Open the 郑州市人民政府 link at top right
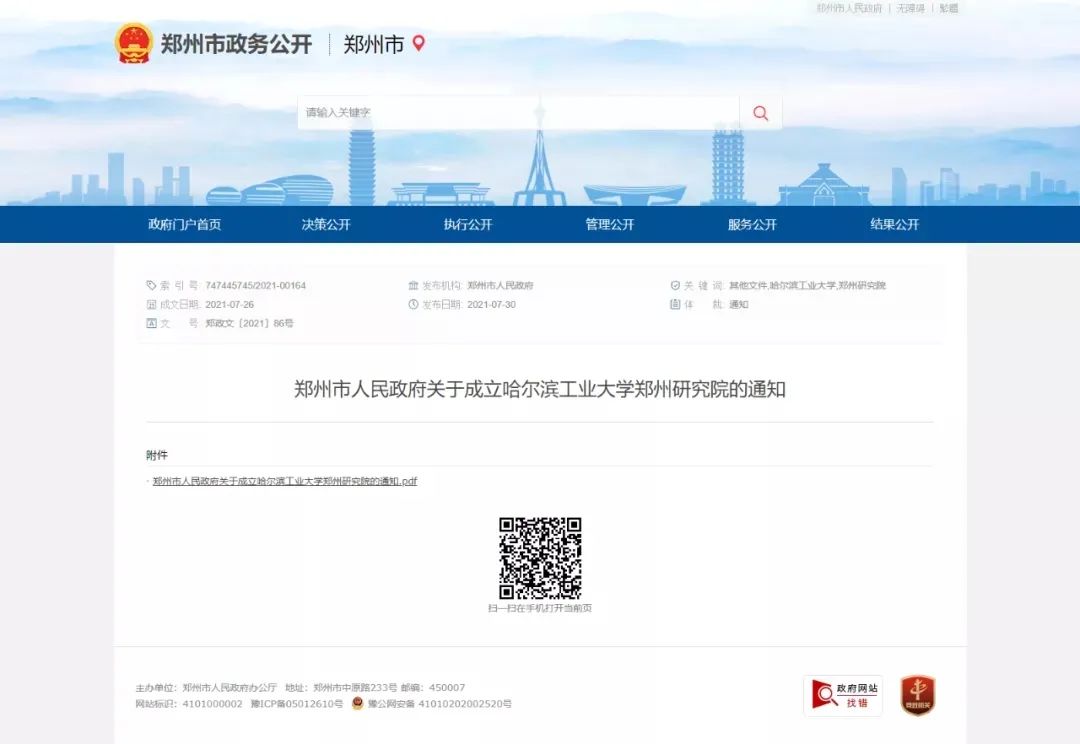The image size is (1080, 744). (x=849, y=8)
